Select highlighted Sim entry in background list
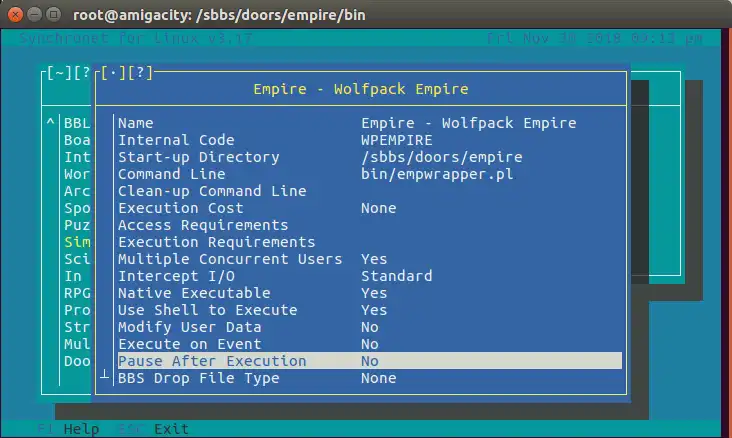 (x=77, y=242)
